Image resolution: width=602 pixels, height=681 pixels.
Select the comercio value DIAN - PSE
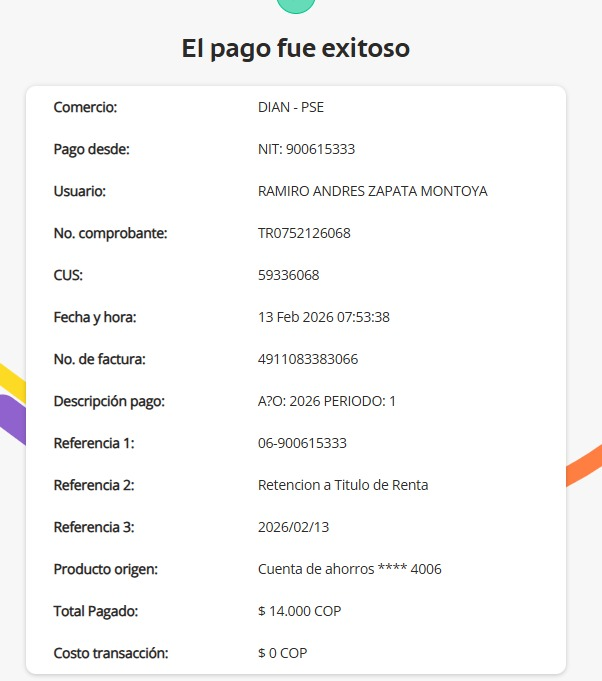pos(291,107)
